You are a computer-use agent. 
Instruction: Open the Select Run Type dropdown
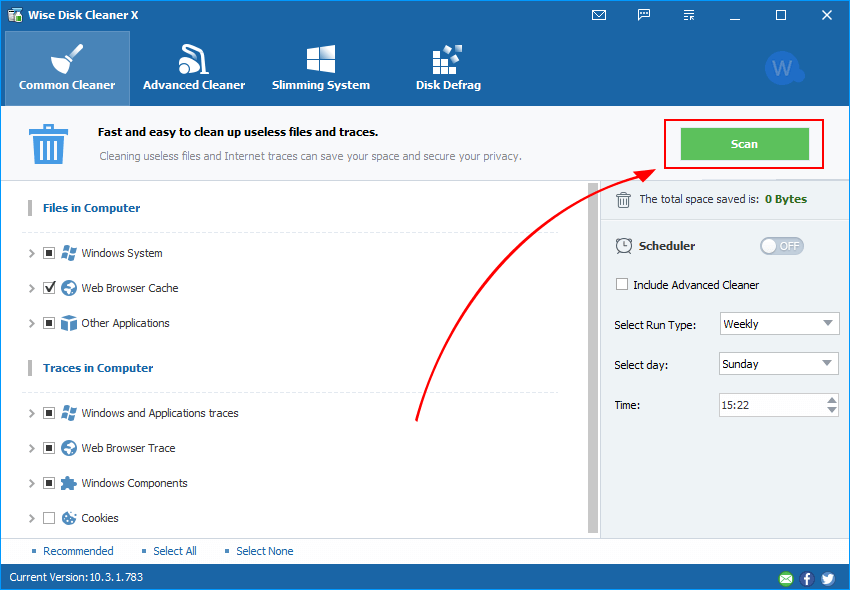pos(778,324)
